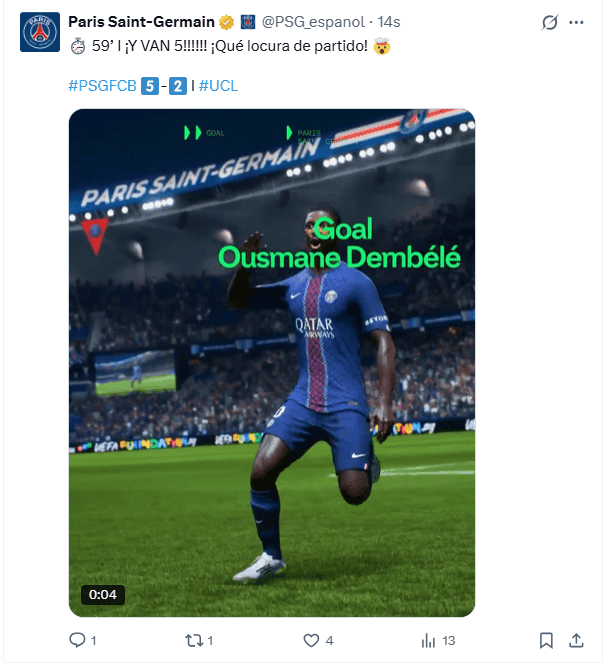Play the Ousmane Dembélé goal video
The height and width of the screenshot is (663, 606).
click(x=272, y=363)
